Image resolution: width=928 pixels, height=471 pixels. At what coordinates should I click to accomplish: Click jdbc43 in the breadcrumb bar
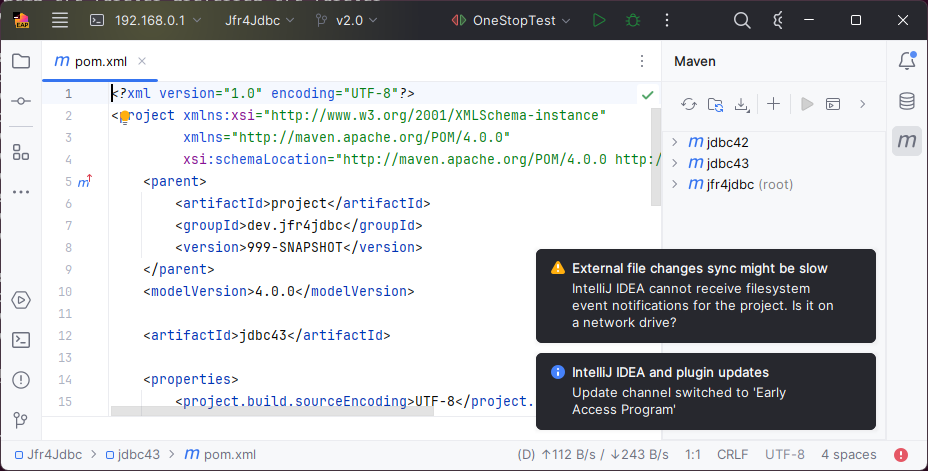point(133,454)
